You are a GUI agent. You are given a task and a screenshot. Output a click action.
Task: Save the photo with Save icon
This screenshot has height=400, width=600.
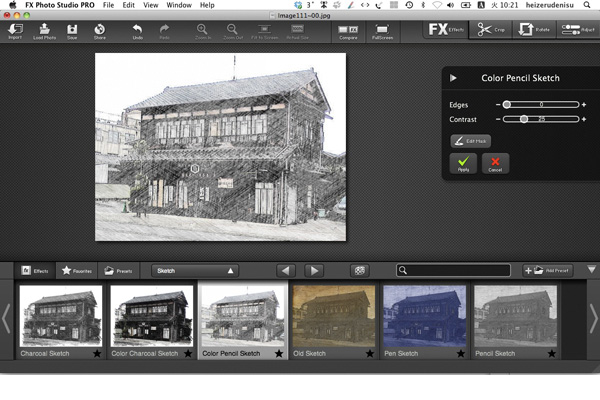[72, 31]
